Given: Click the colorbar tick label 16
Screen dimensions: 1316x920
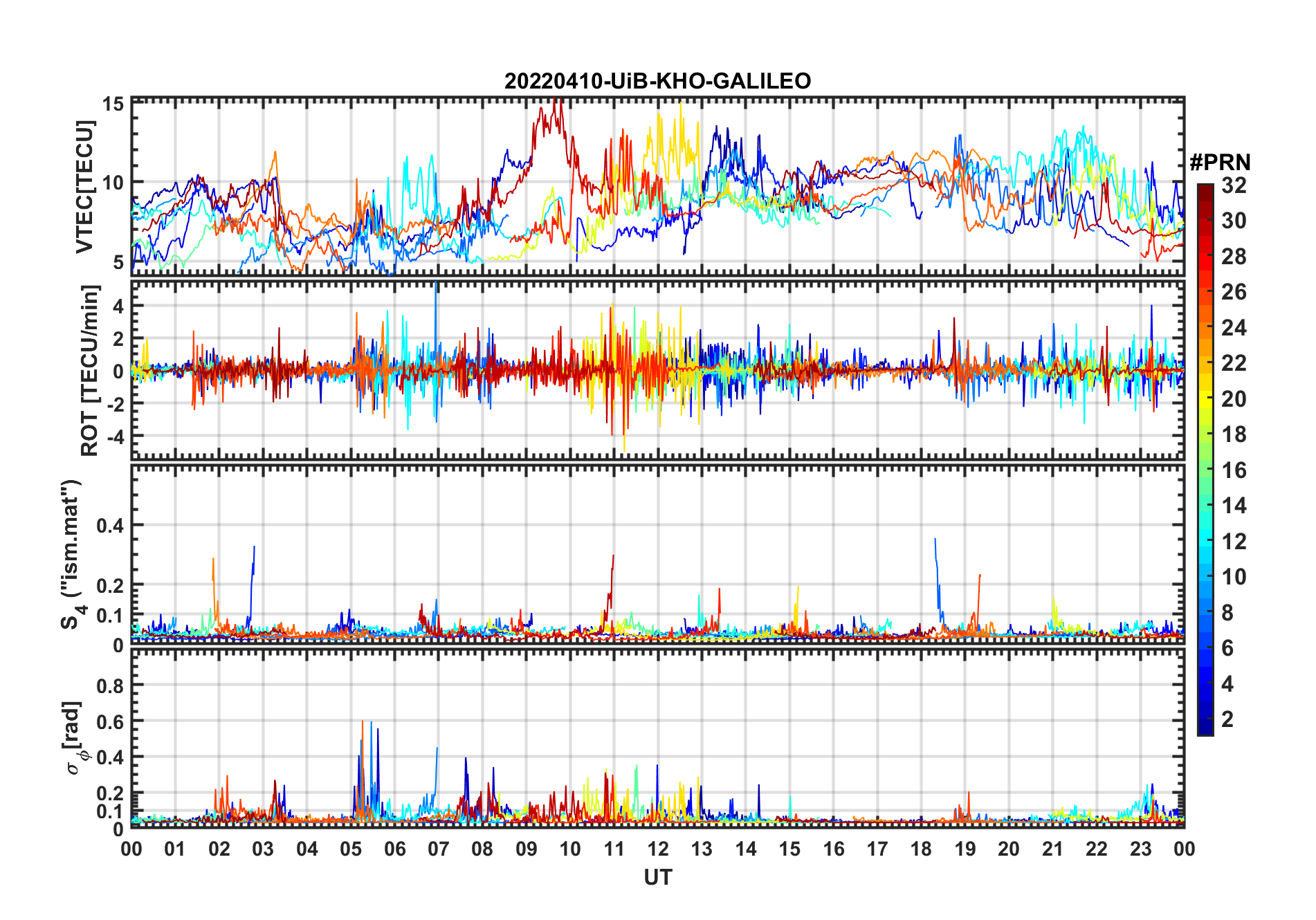Looking at the screenshot, I should [1234, 470].
